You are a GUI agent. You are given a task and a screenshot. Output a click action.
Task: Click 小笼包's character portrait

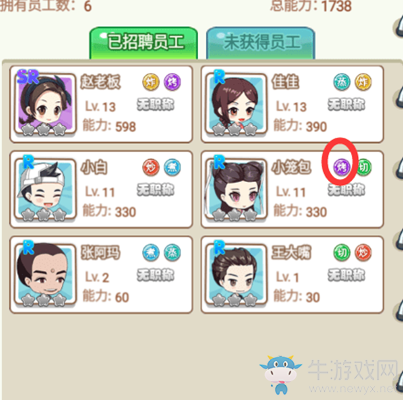click(x=236, y=189)
